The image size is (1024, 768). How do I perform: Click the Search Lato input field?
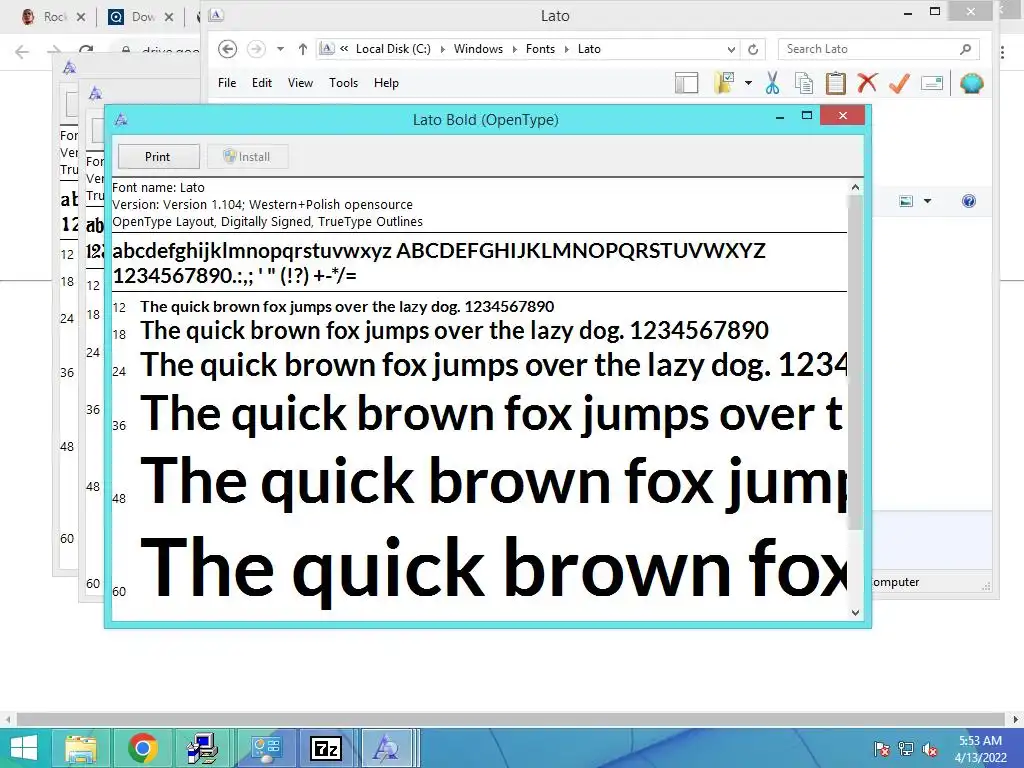(878, 49)
